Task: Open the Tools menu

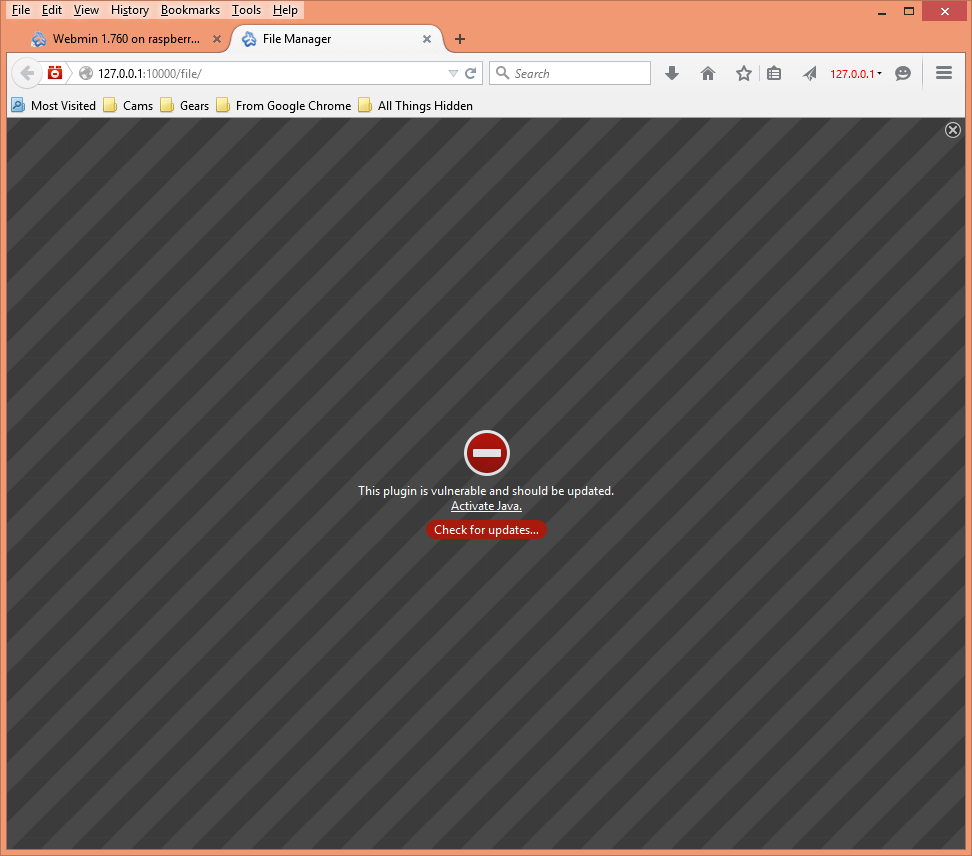Action: pyautogui.click(x=246, y=10)
